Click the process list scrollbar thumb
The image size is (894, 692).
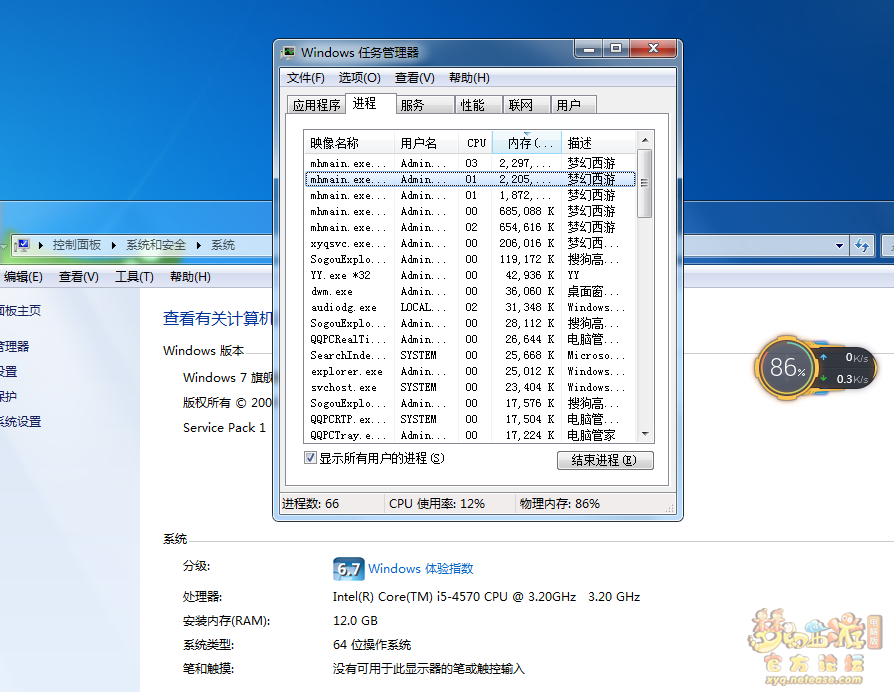click(x=645, y=183)
